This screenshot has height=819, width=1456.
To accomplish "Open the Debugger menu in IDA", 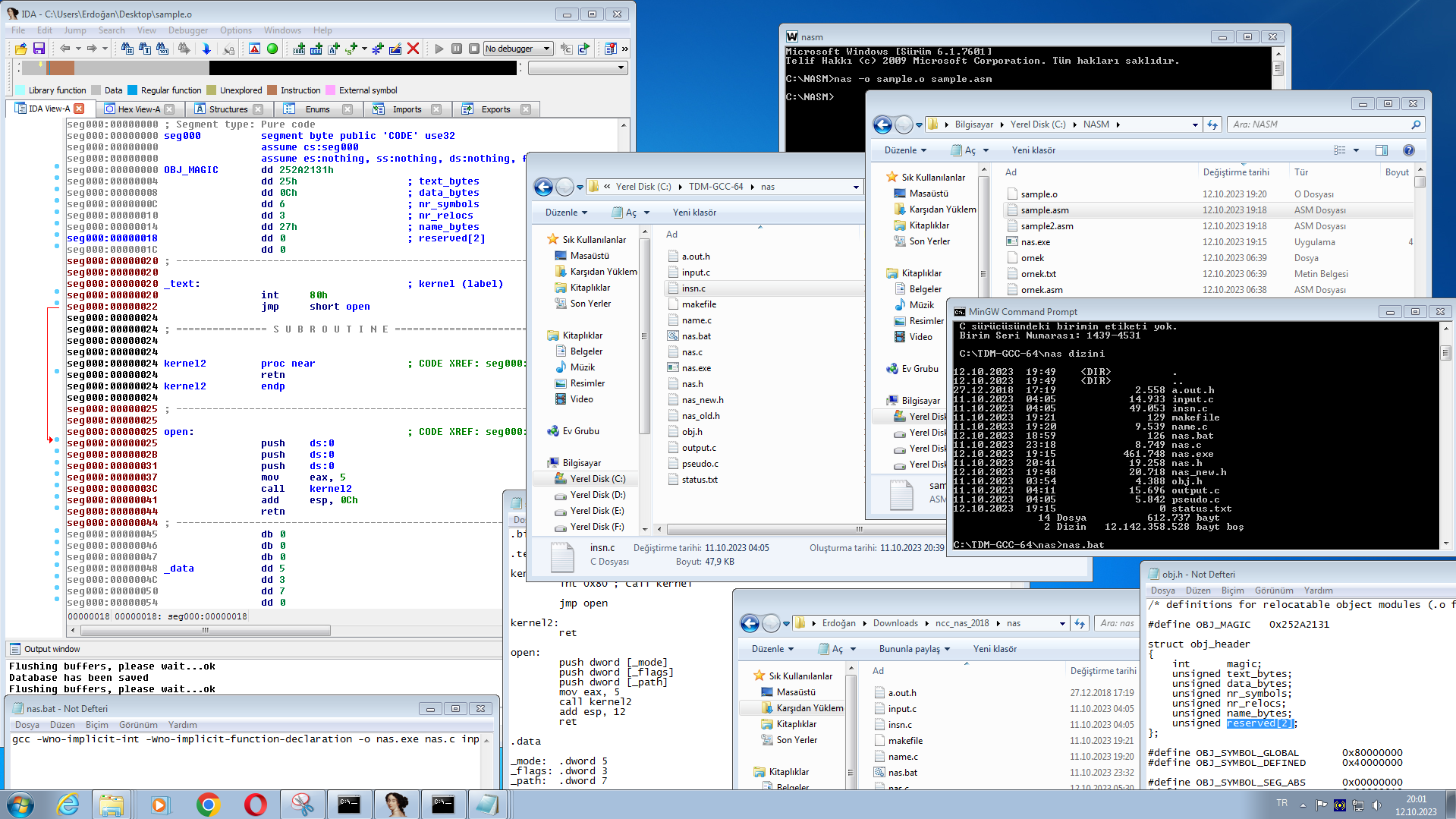I will click(187, 30).
